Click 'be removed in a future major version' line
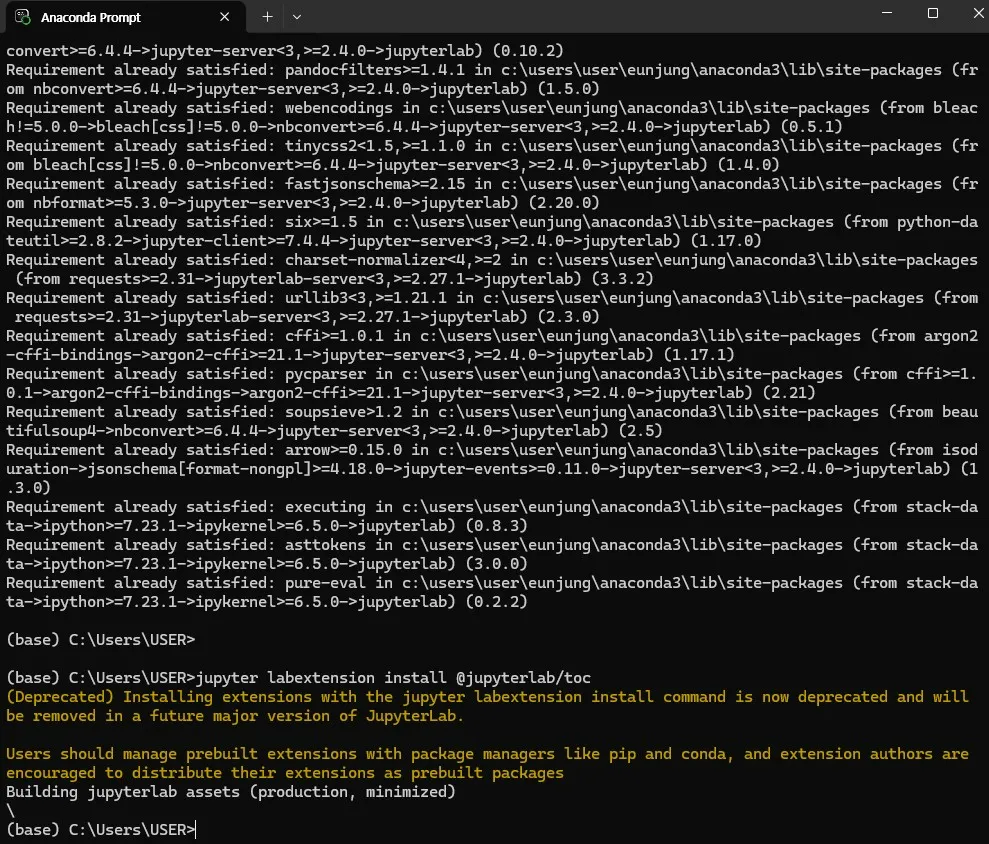Screen dimensions: 989x844 click(235, 716)
